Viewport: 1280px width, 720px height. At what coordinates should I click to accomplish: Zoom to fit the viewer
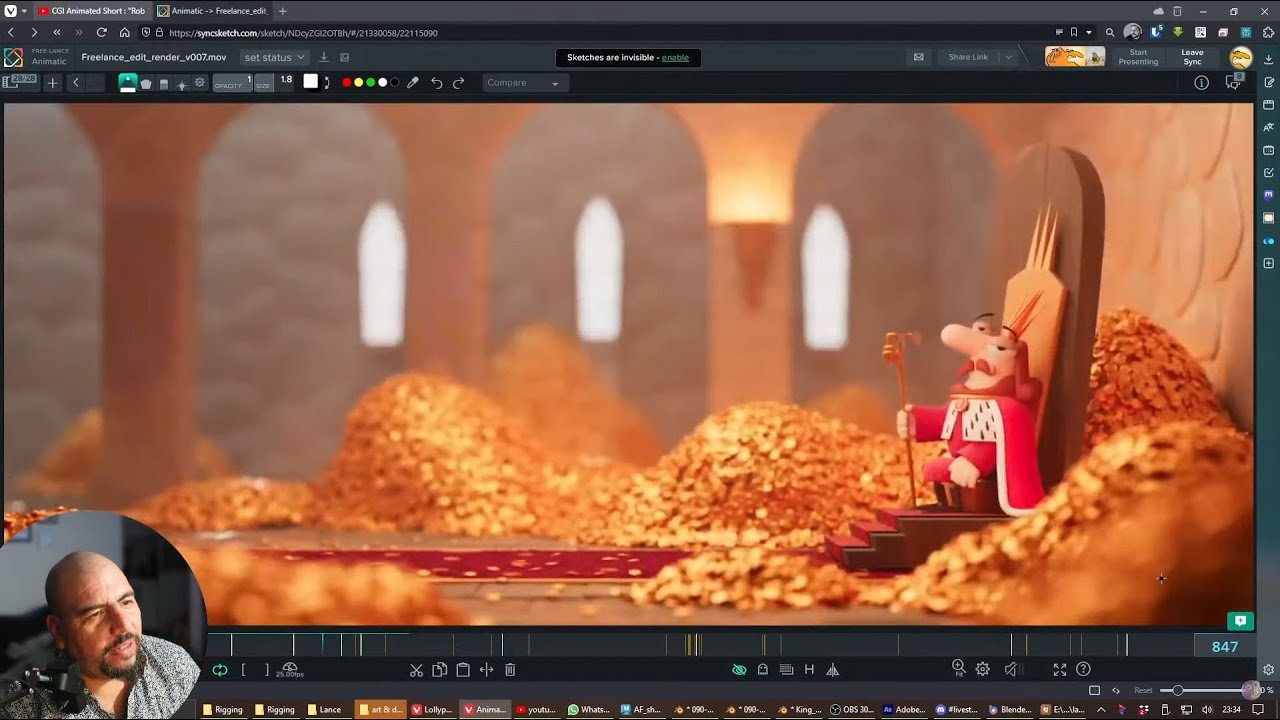point(958,669)
